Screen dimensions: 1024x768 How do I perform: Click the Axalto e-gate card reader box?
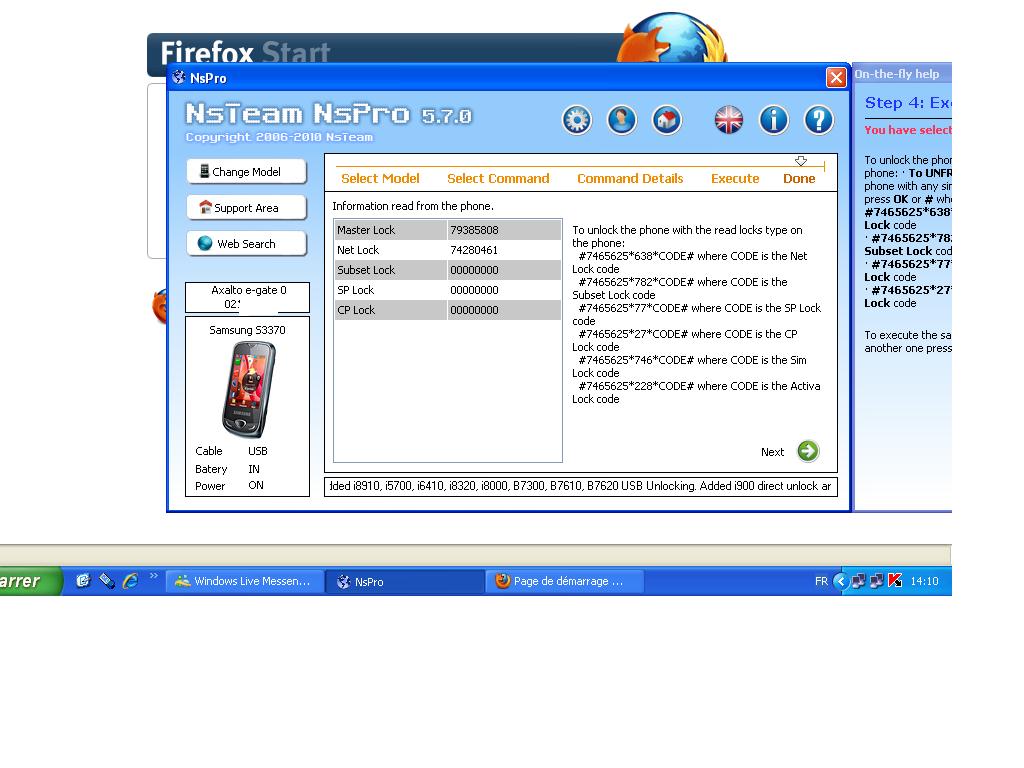(248, 297)
